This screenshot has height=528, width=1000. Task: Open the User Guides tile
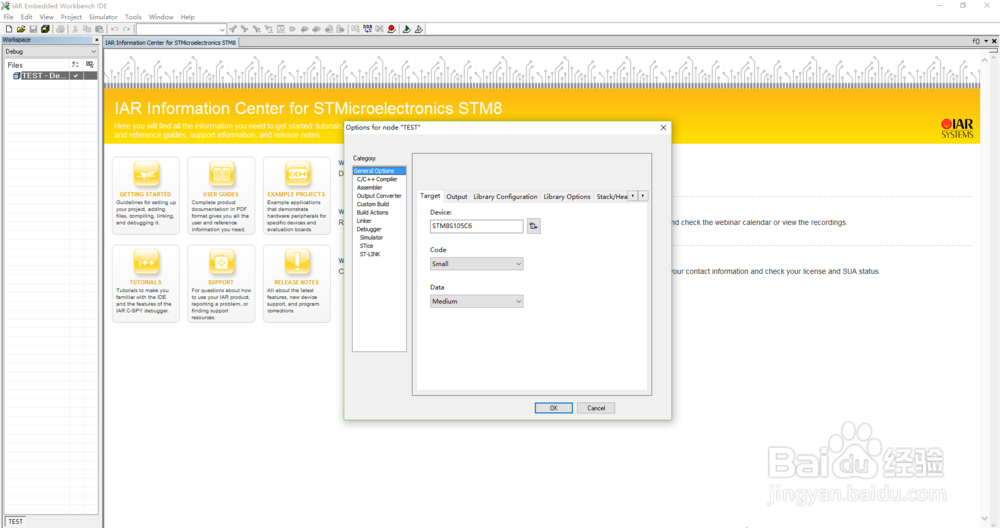coord(221,195)
